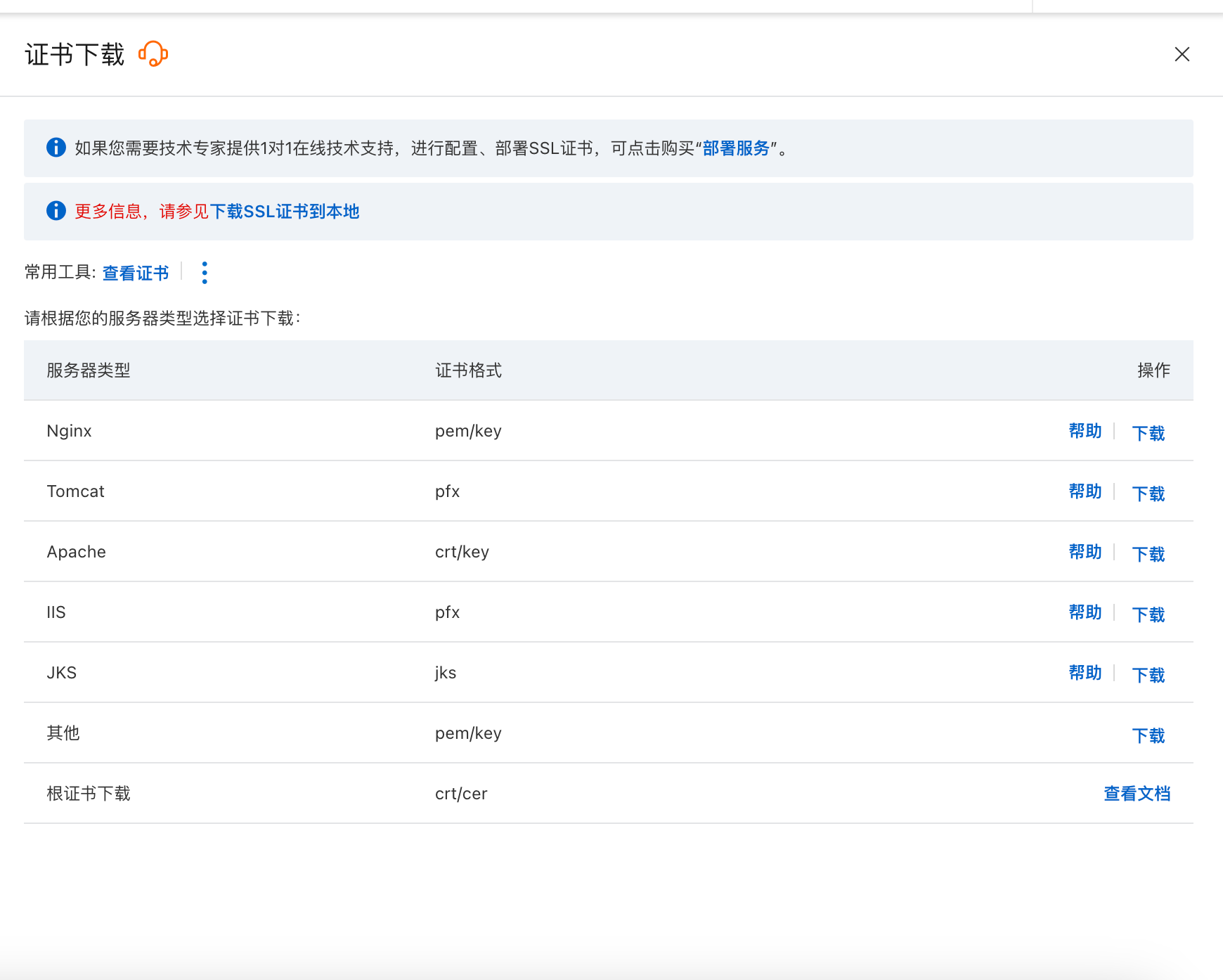Close the certificate download panel
Screen dimensions: 1223x980
point(1182,54)
